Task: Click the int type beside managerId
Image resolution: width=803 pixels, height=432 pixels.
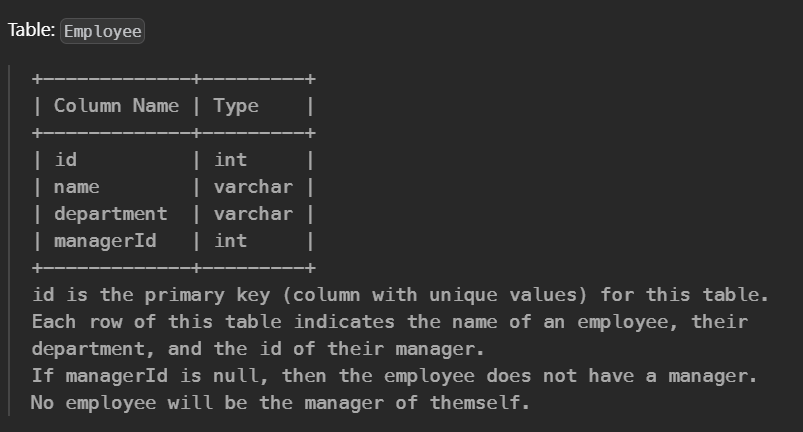Action: [230, 241]
